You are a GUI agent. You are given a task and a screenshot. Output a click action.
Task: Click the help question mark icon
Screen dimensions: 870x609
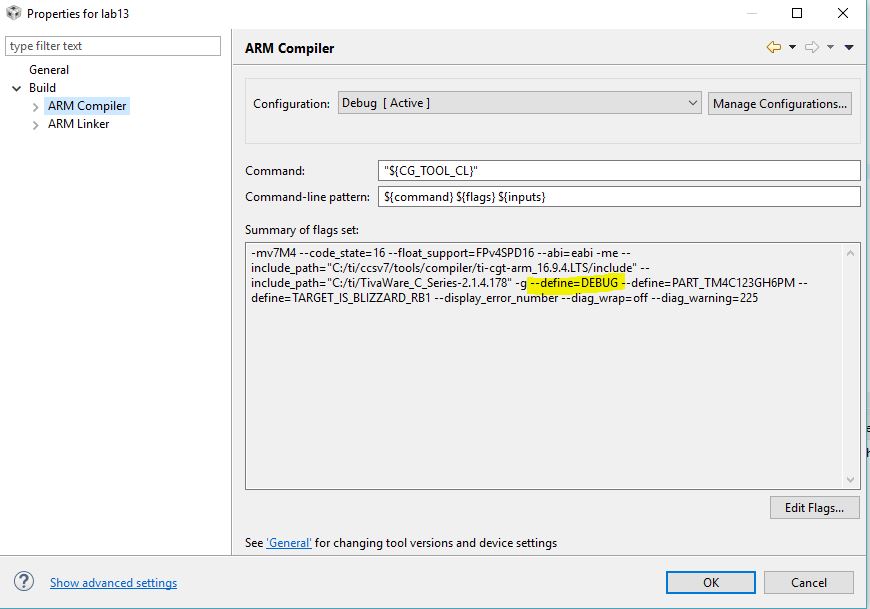(x=24, y=582)
